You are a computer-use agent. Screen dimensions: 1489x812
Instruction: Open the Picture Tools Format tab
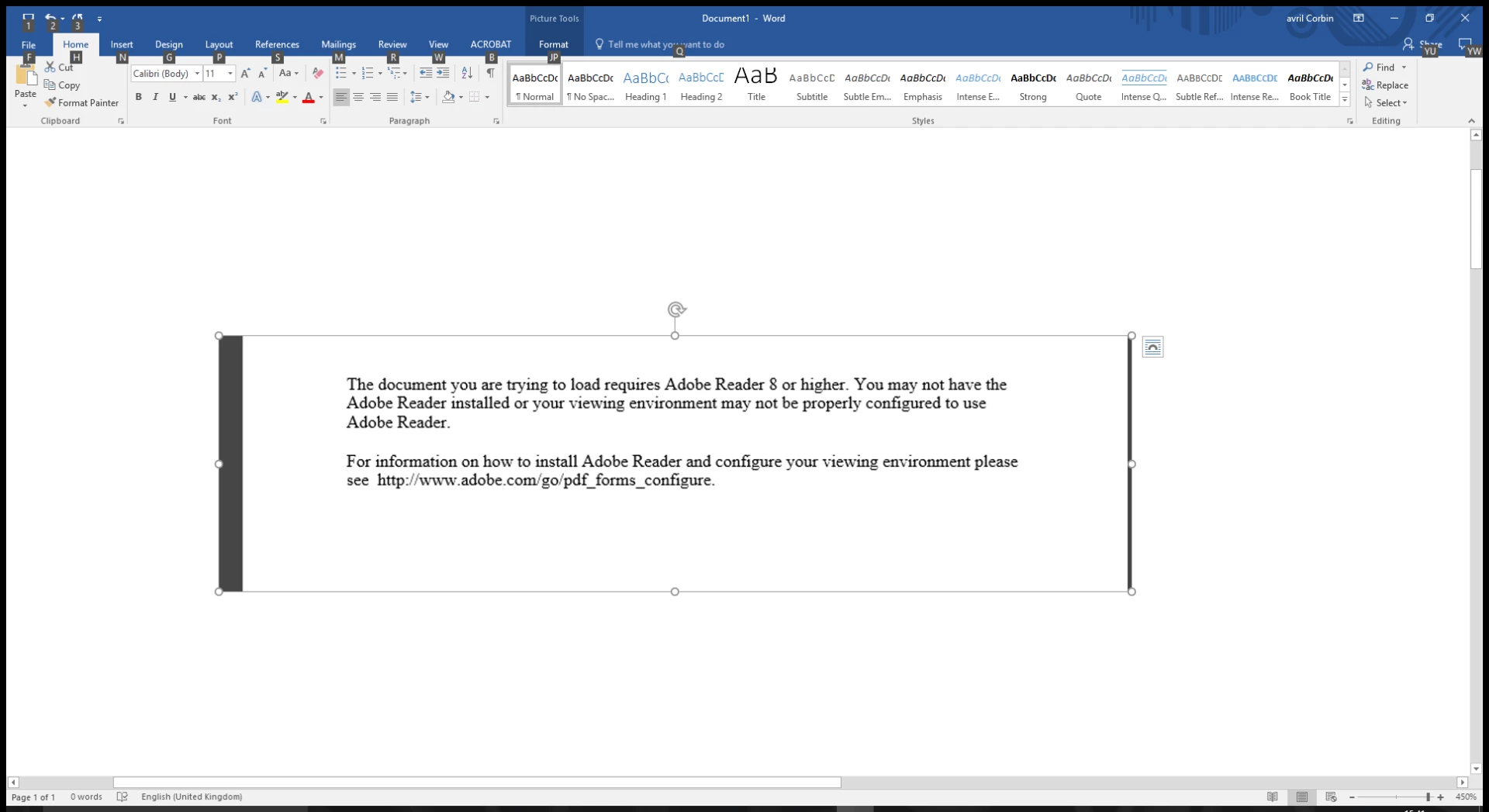point(554,44)
